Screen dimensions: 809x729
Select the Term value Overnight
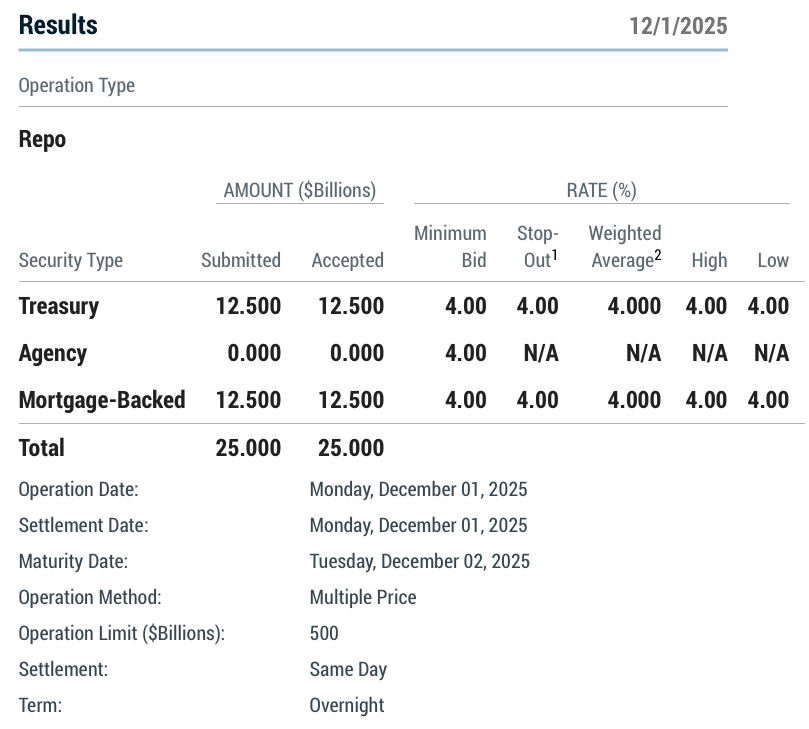pyautogui.click(x=345, y=705)
